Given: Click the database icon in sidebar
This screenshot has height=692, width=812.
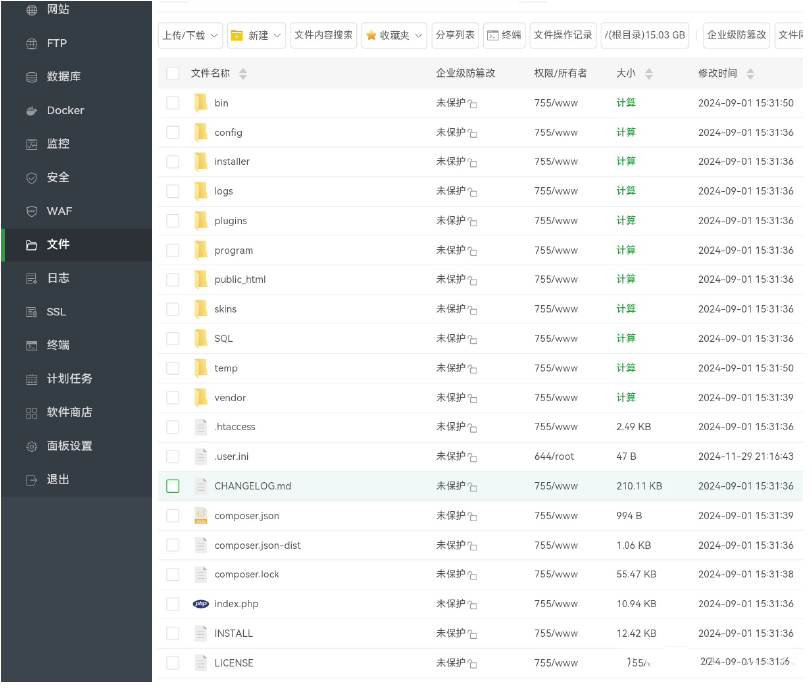Looking at the screenshot, I should click(31, 77).
